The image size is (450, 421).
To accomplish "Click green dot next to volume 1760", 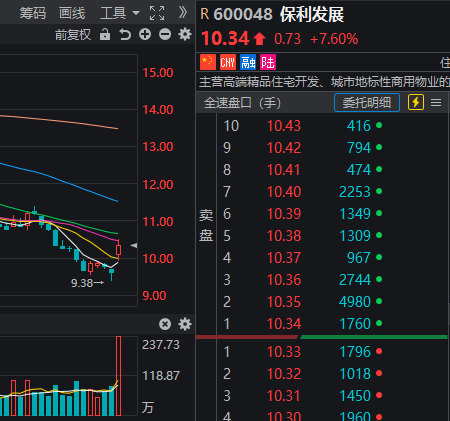I will pos(379,323).
